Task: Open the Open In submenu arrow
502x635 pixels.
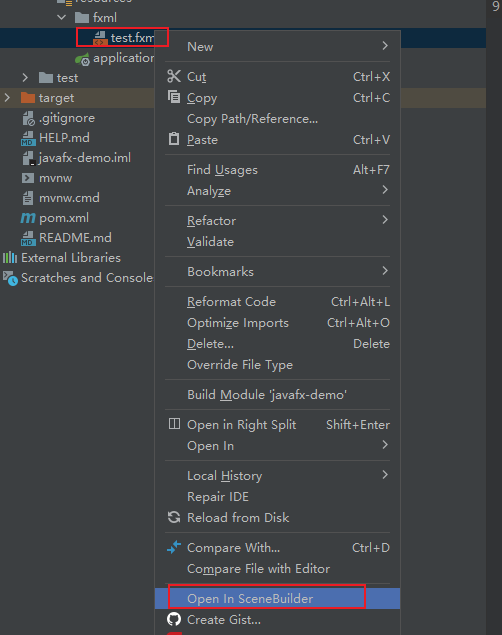Action: tap(385, 445)
